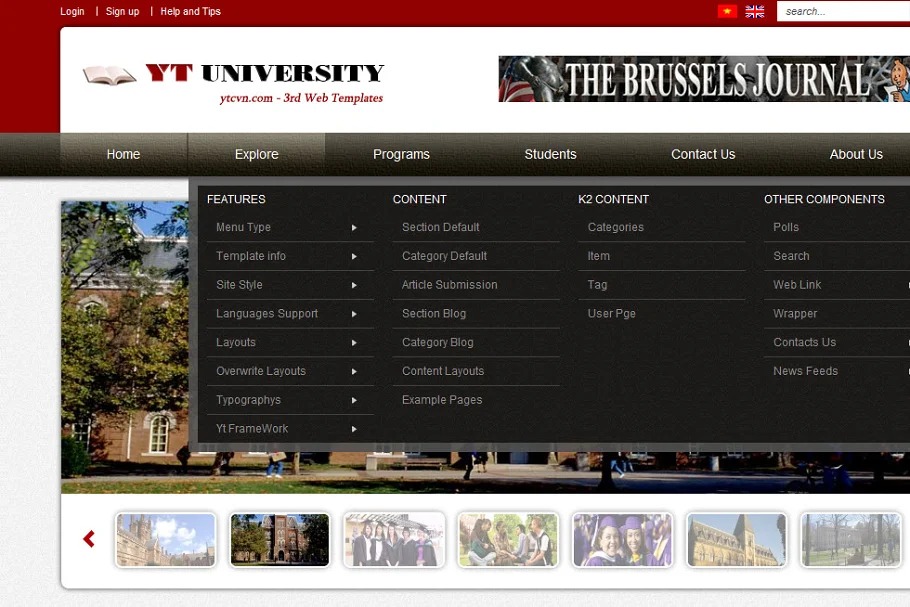Screen dimensions: 910x607
Task: Expand the Menu Type submenu arrow
Action: point(354,228)
